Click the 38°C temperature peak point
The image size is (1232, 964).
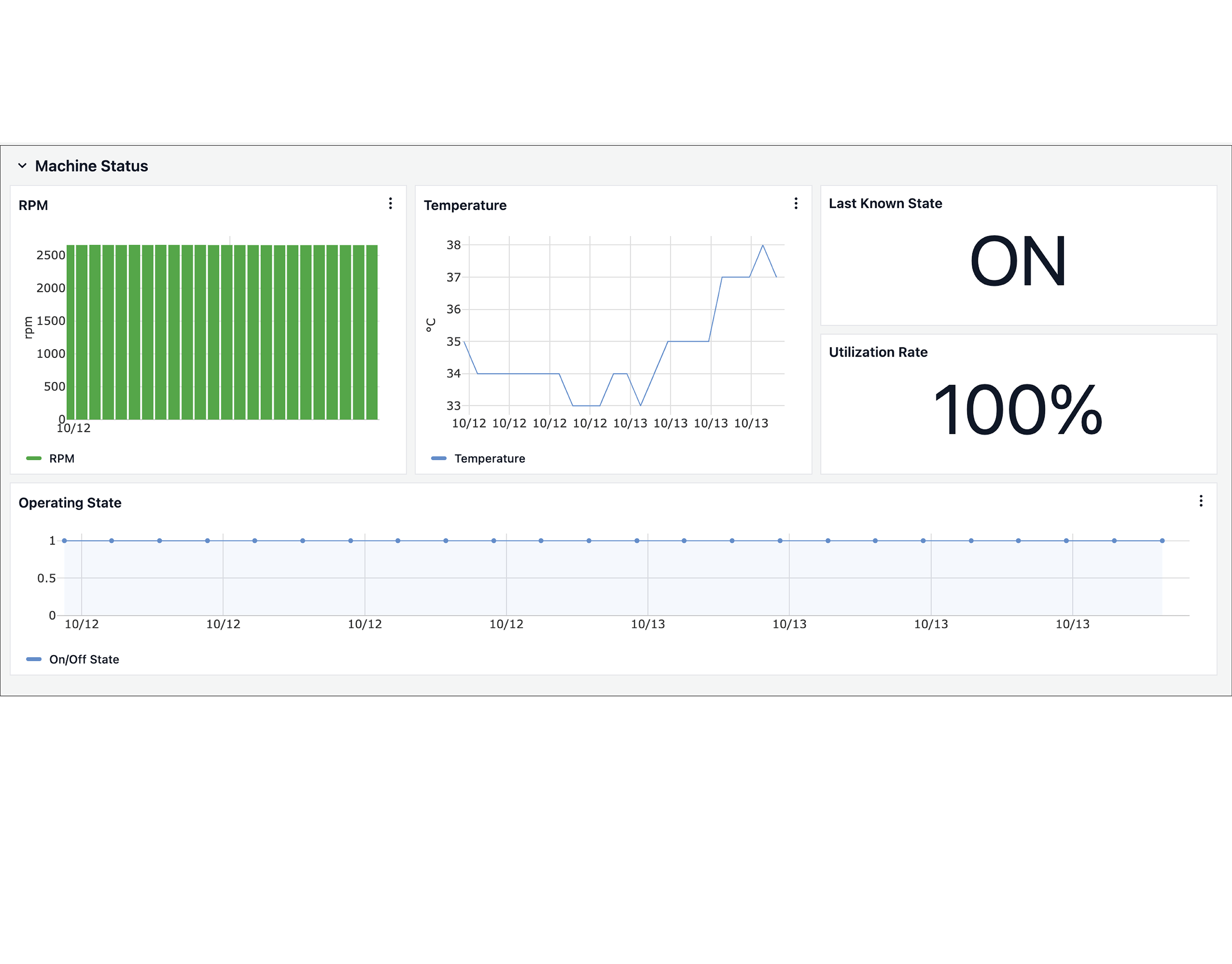pos(763,245)
